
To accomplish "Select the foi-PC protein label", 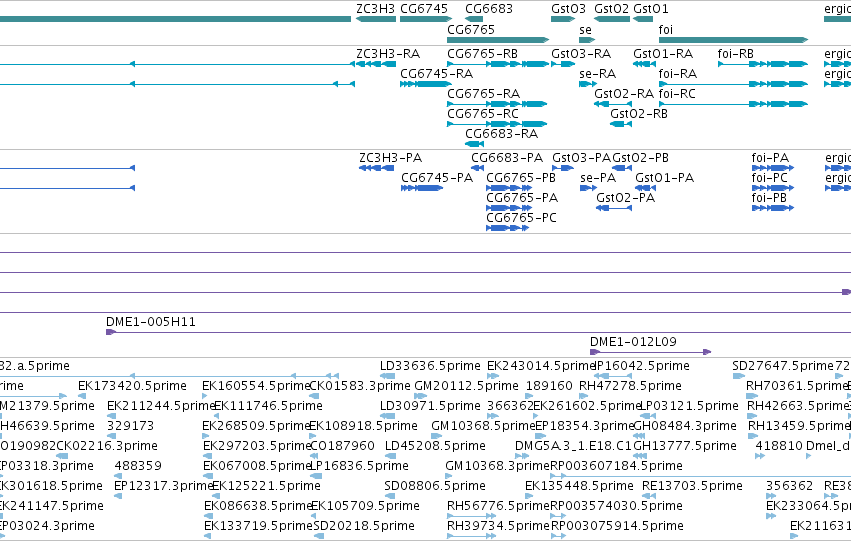I will 770,178.
